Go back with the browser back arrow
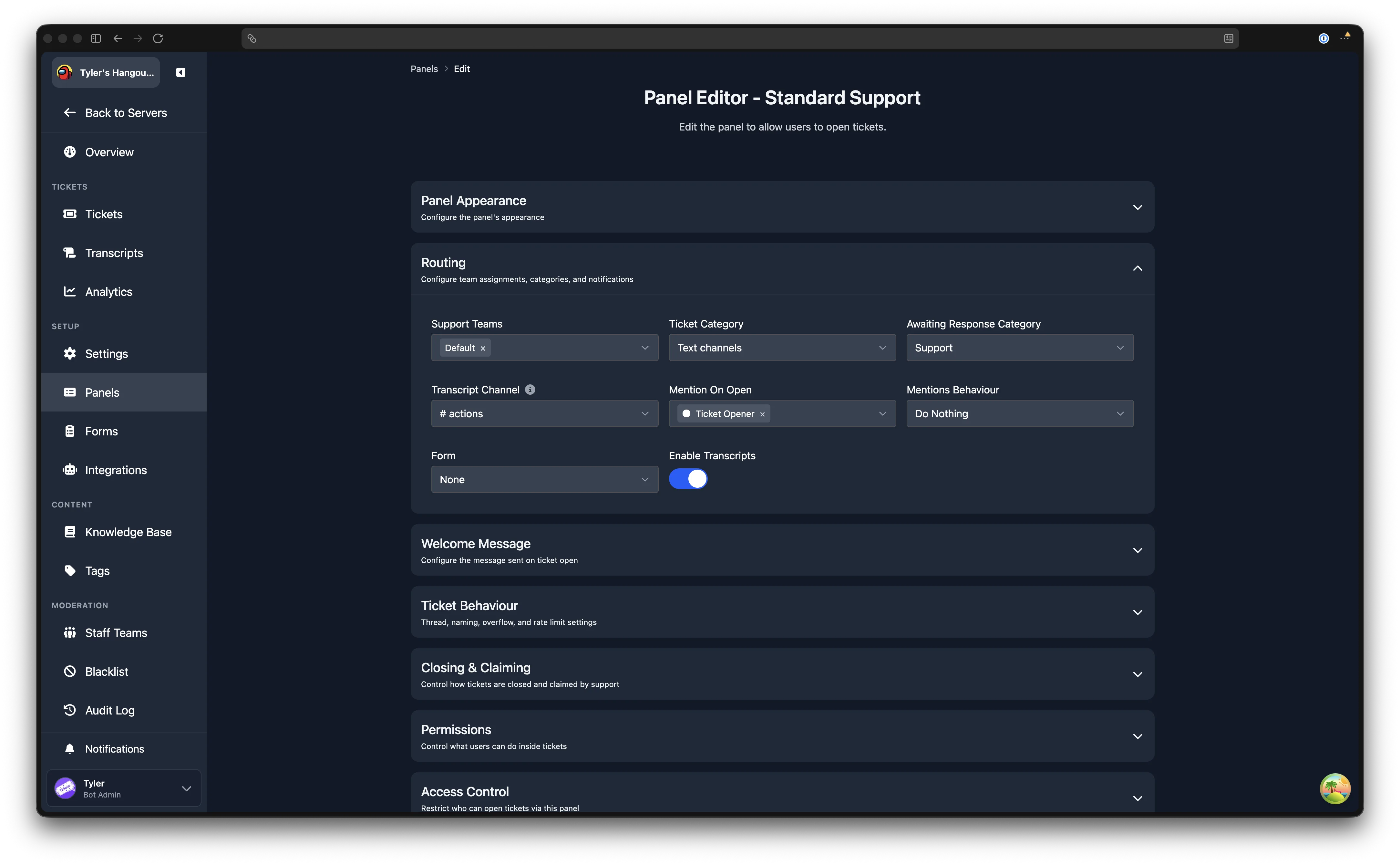Screen dimensions: 1400x865 click(118, 38)
